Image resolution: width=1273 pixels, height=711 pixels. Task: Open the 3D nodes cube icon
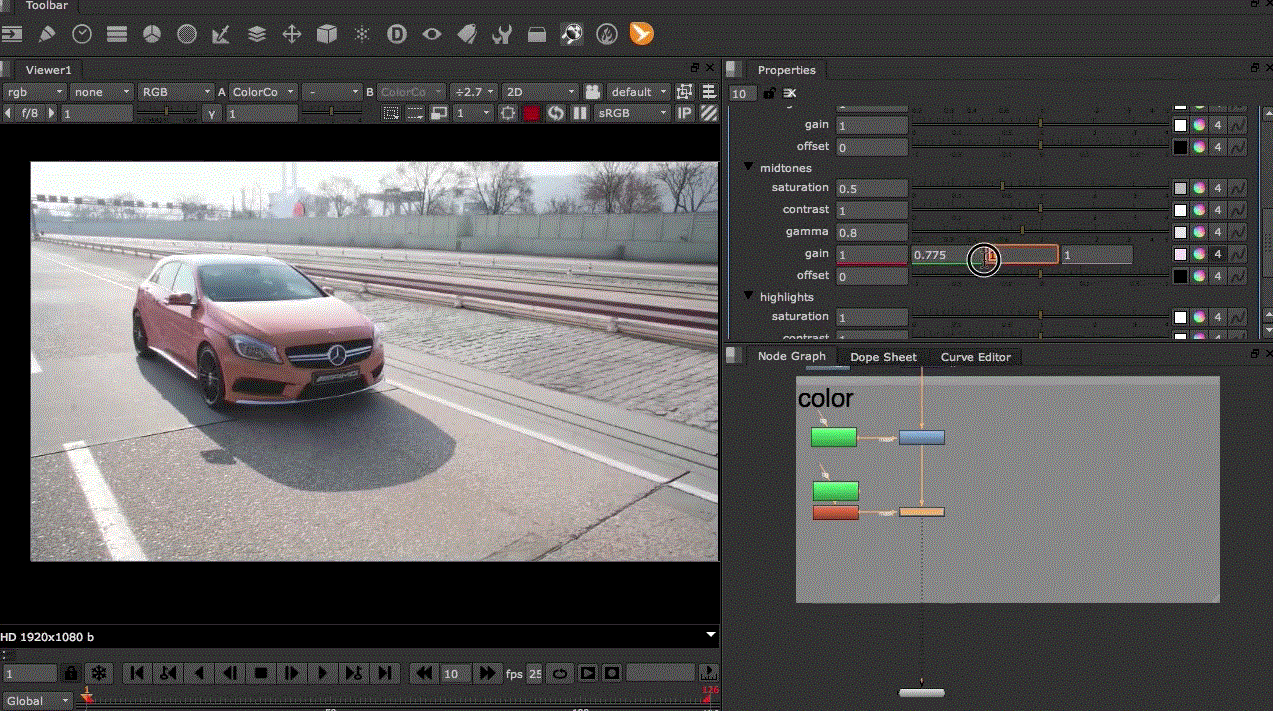[x=327, y=34]
